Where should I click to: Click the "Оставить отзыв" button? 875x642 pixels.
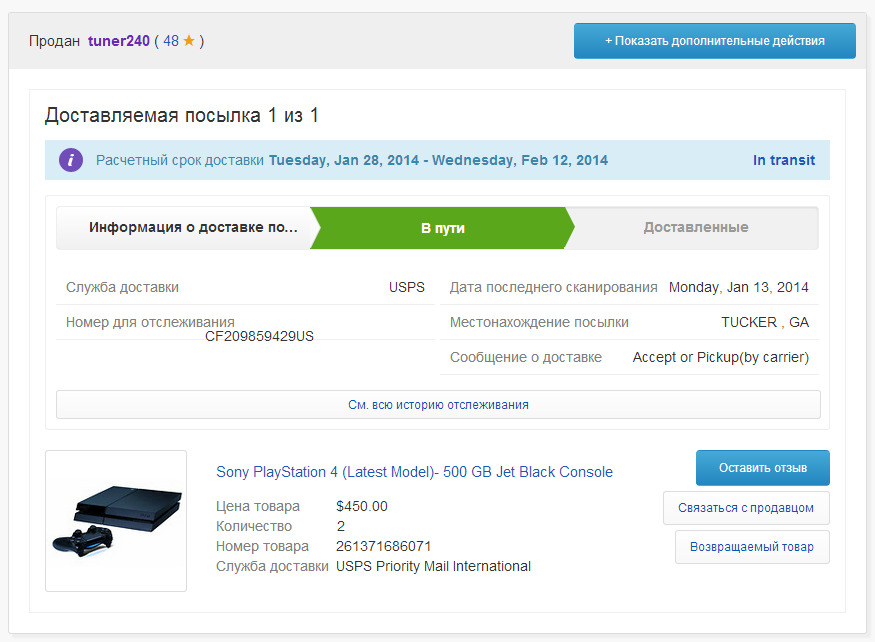point(762,468)
